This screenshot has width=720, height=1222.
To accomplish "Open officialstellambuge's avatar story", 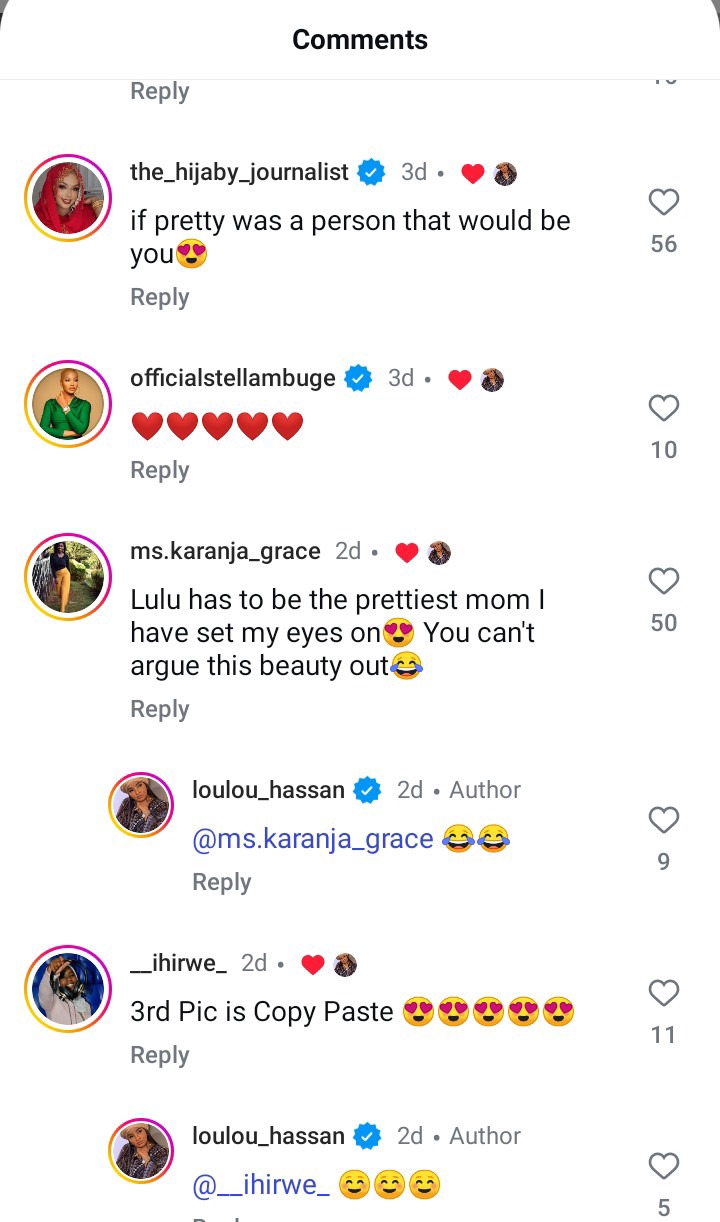I will [x=67, y=404].
